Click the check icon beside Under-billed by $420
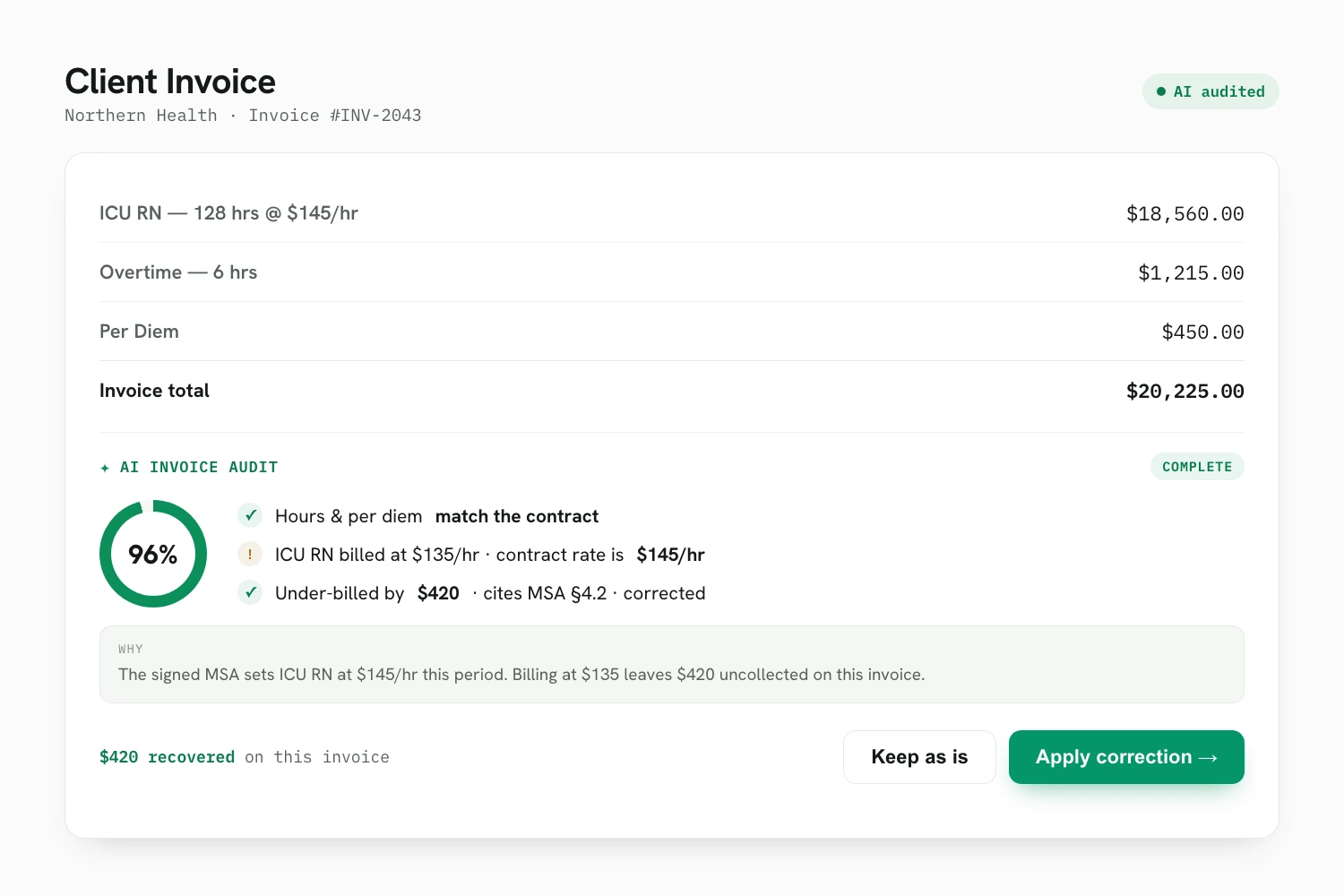Screen dimensions: 1344x896 [x=250, y=592]
